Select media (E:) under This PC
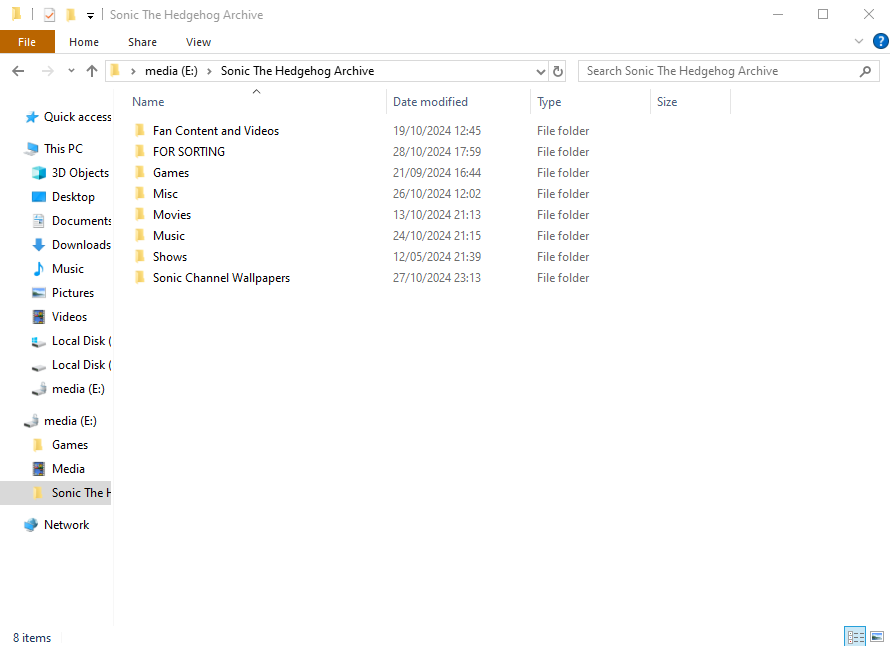This screenshot has height=646, width=890. [78, 389]
